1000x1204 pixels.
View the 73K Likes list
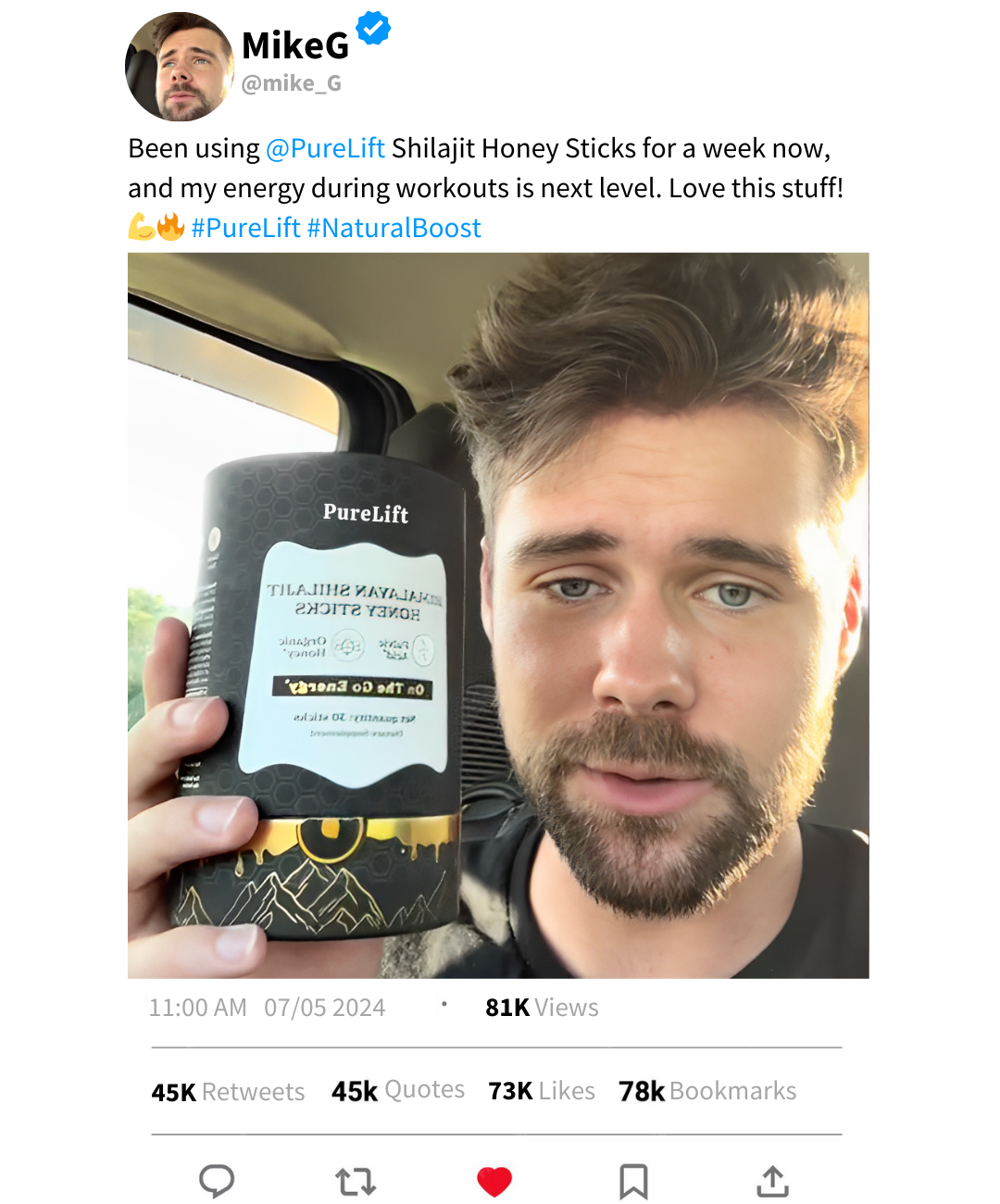pos(542,1091)
